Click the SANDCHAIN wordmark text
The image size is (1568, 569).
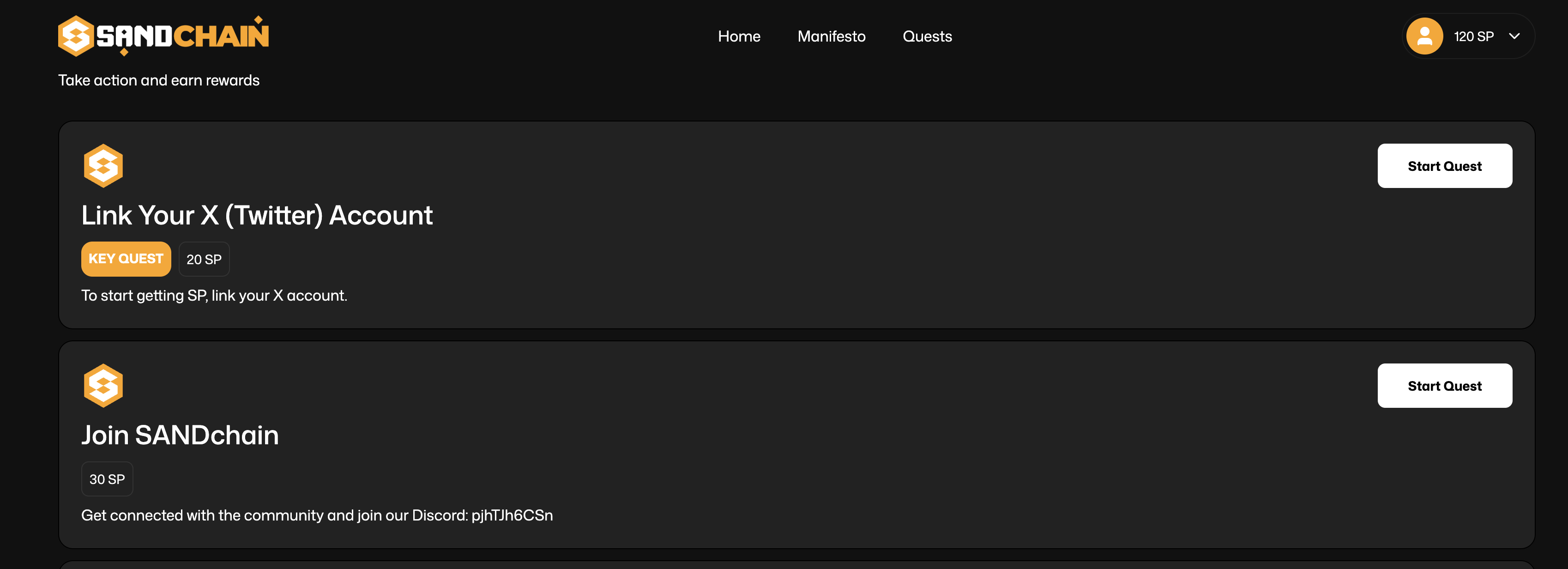pos(182,36)
